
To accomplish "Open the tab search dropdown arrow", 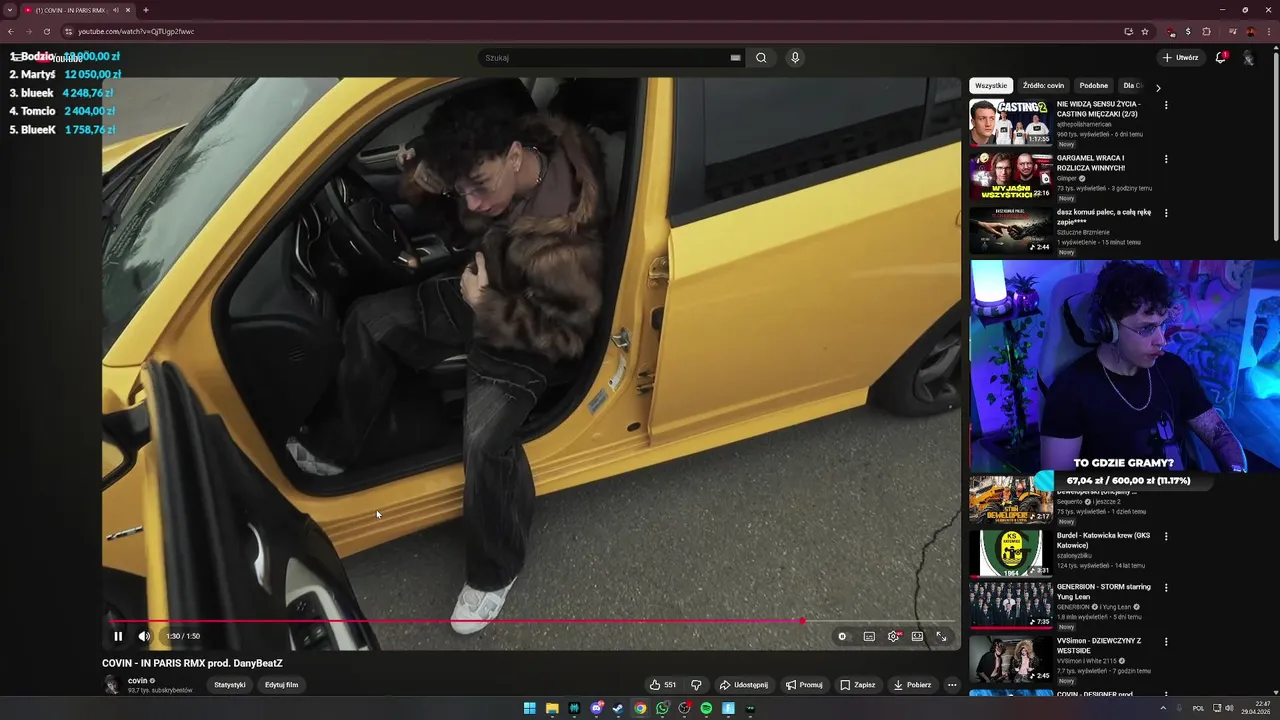I will click(10, 10).
